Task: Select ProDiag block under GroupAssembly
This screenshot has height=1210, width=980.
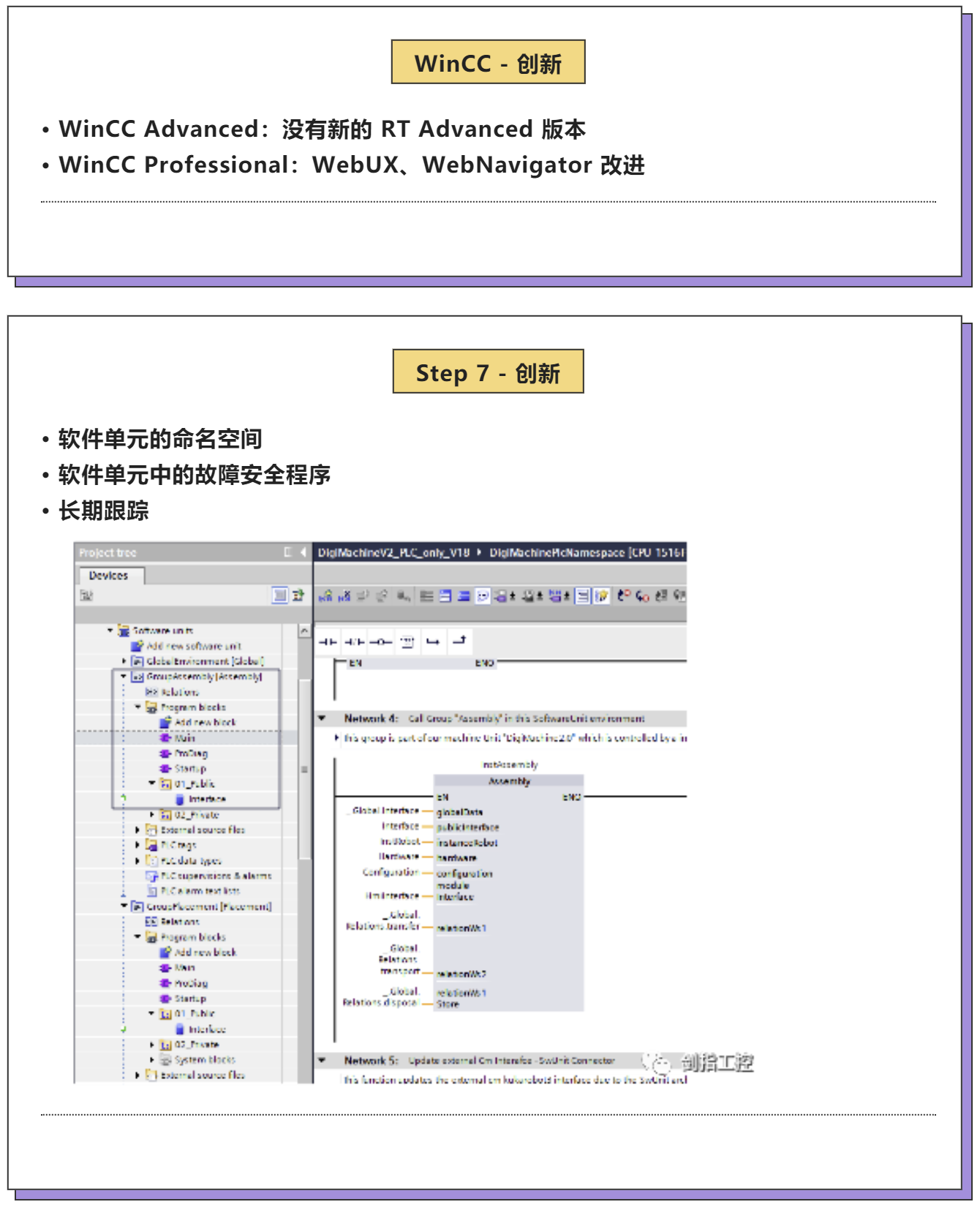Action: click(184, 753)
